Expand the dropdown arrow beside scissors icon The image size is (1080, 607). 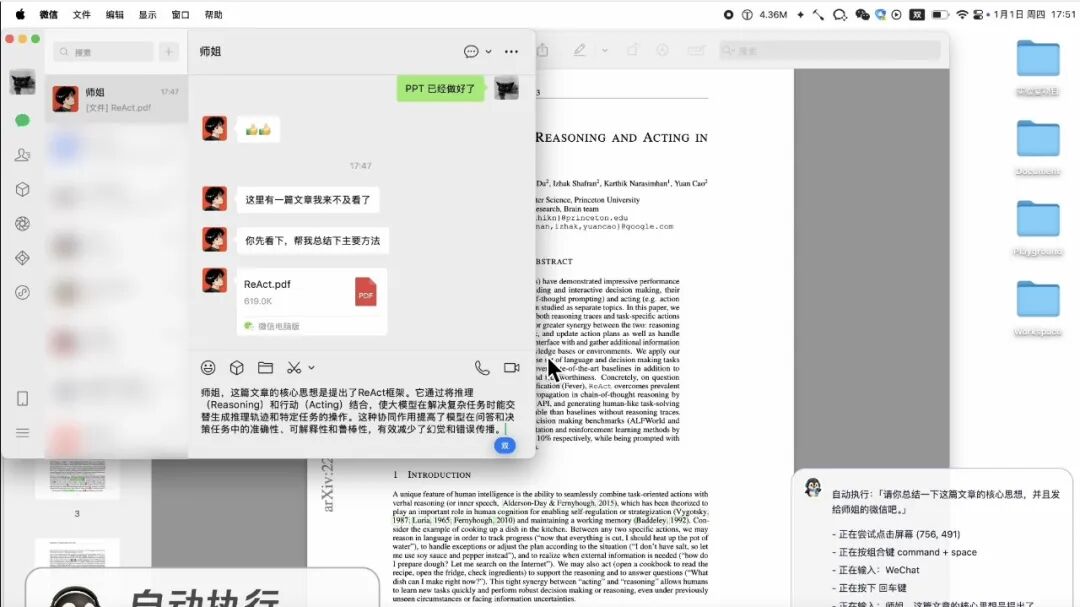coord(311,368)
